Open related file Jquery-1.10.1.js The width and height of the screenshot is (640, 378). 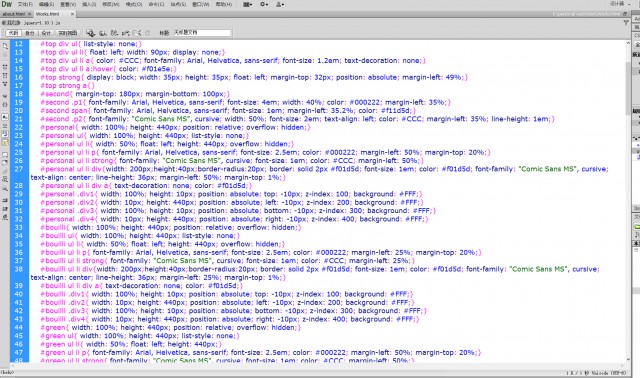click(42, 23)
